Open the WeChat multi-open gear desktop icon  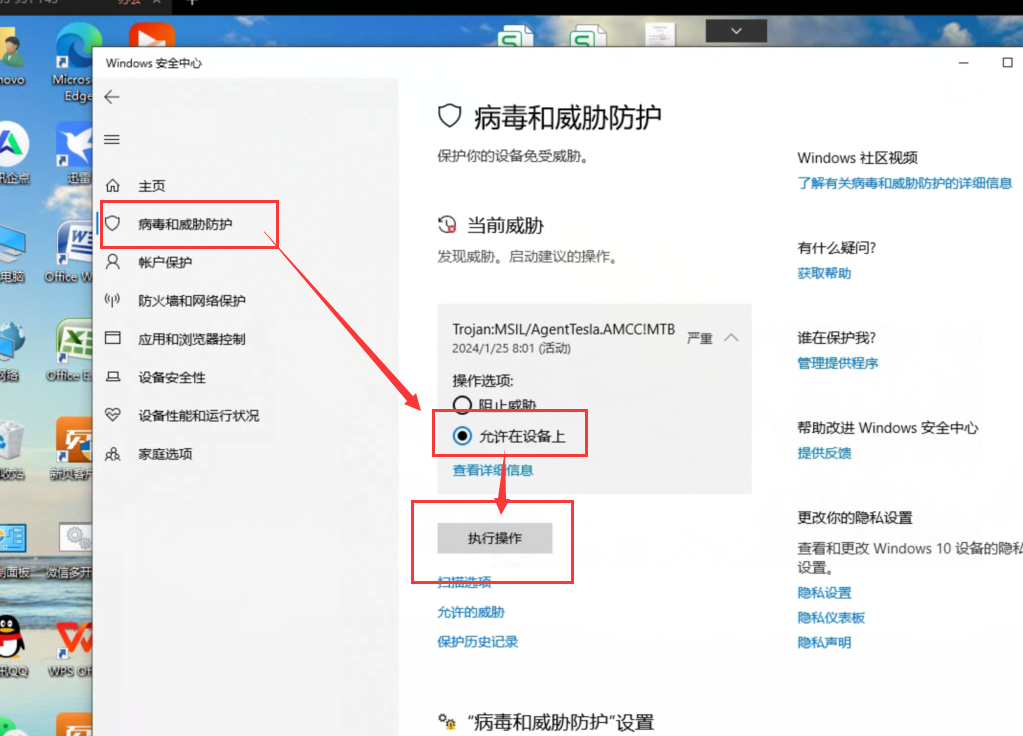[70, 549]
